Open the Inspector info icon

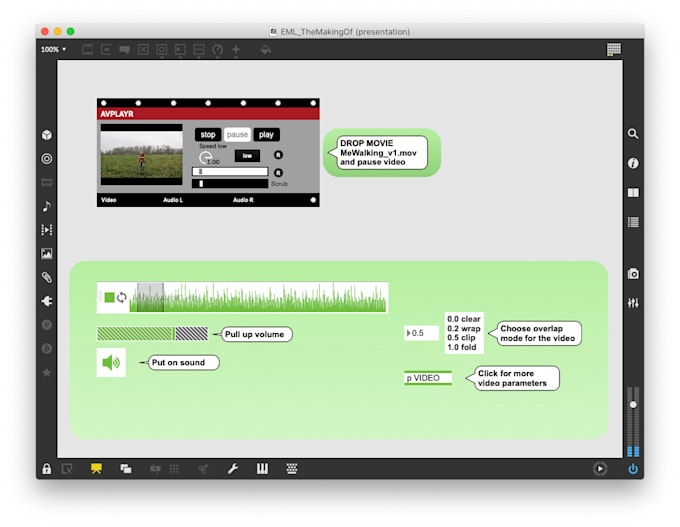633,163
